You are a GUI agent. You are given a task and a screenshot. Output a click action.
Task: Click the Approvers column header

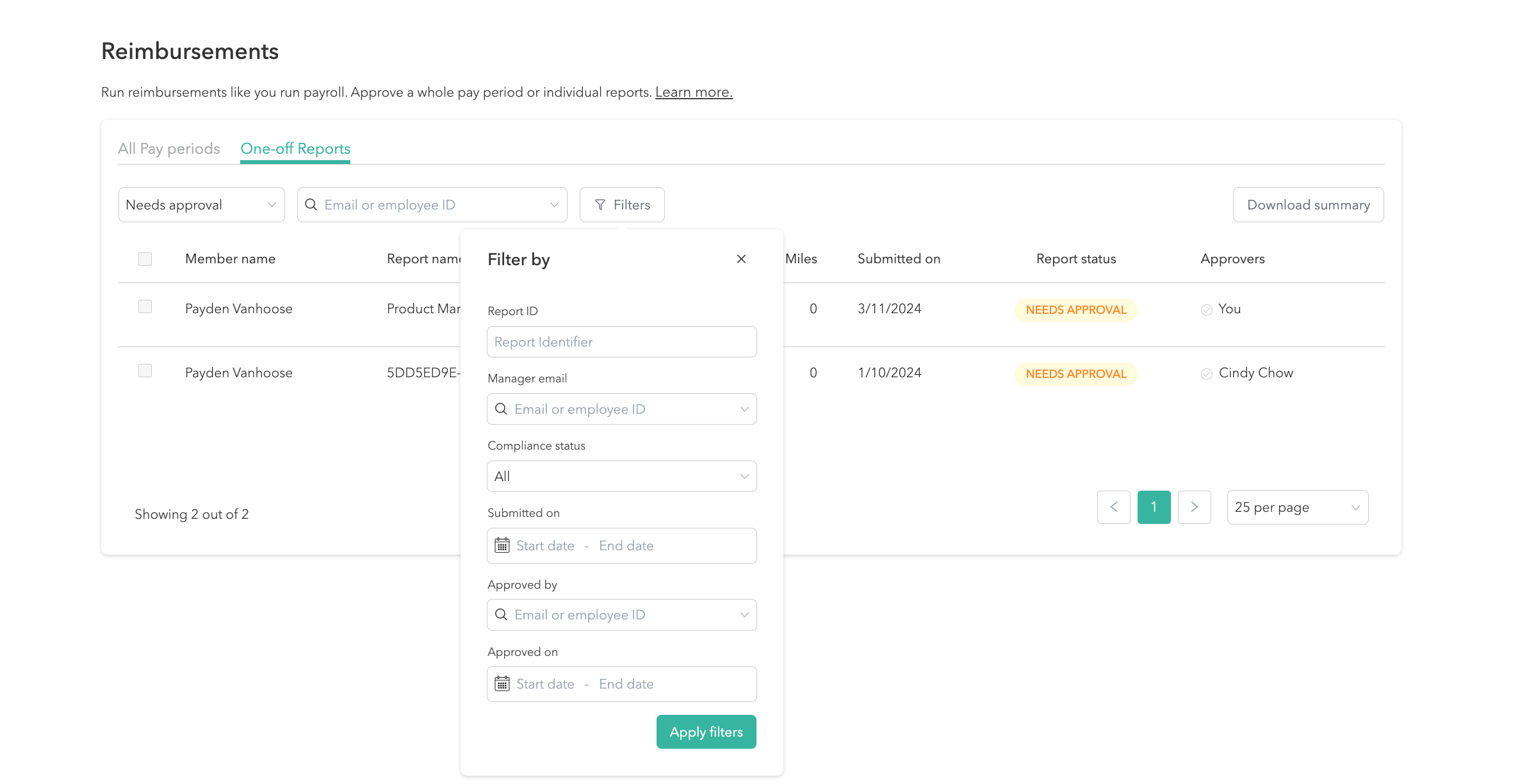pos(1233,259)
